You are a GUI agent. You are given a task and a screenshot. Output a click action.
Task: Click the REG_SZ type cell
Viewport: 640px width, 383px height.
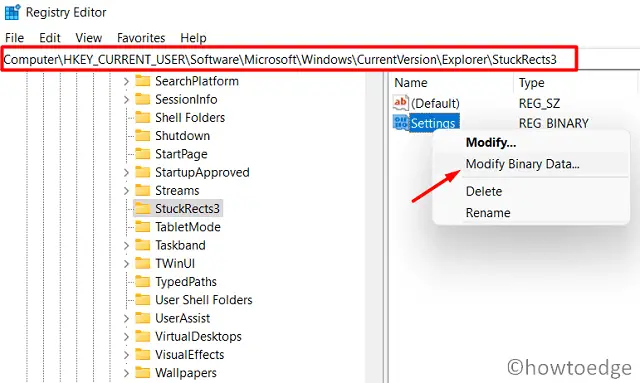pos(539,104)
